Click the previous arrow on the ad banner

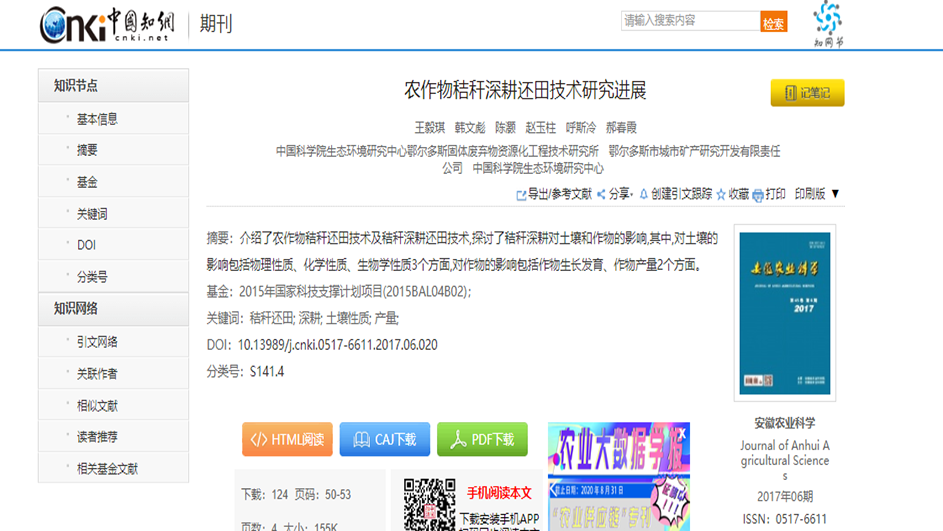554,490
